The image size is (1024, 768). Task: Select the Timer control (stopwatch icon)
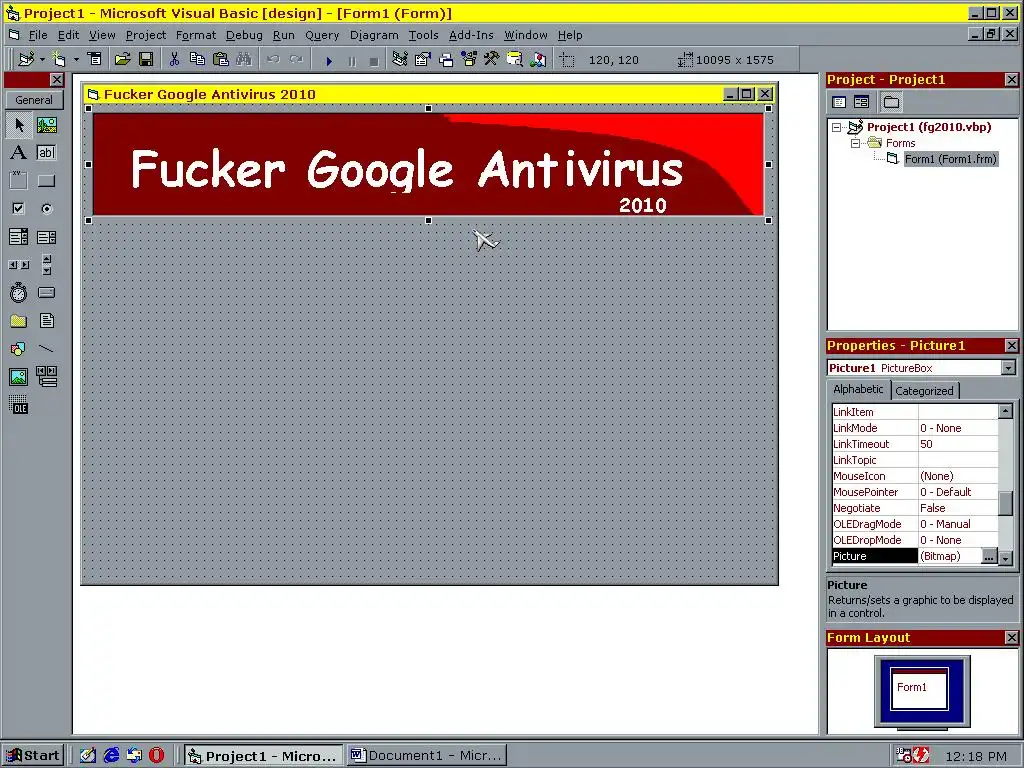pyautogui.click(x=19, y=293)
